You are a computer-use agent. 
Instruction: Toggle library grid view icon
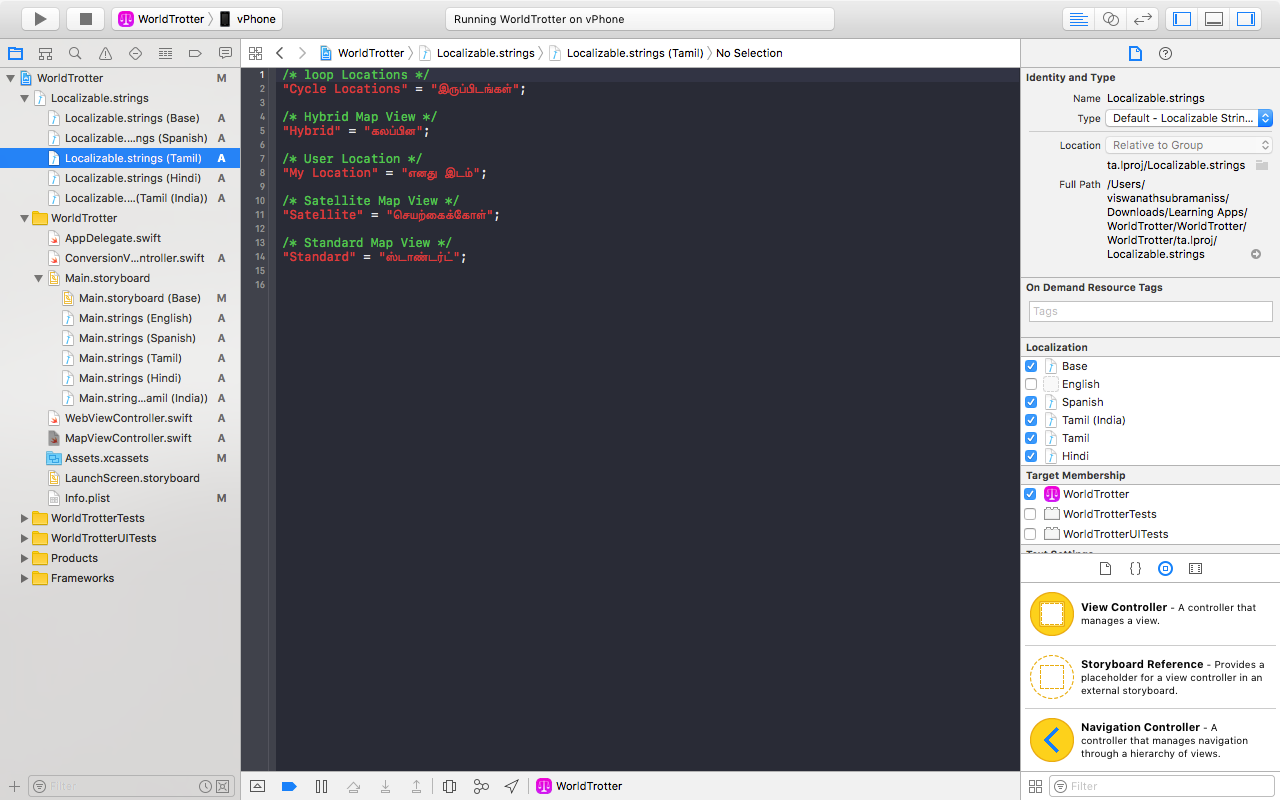click(x=1035, y=786)
